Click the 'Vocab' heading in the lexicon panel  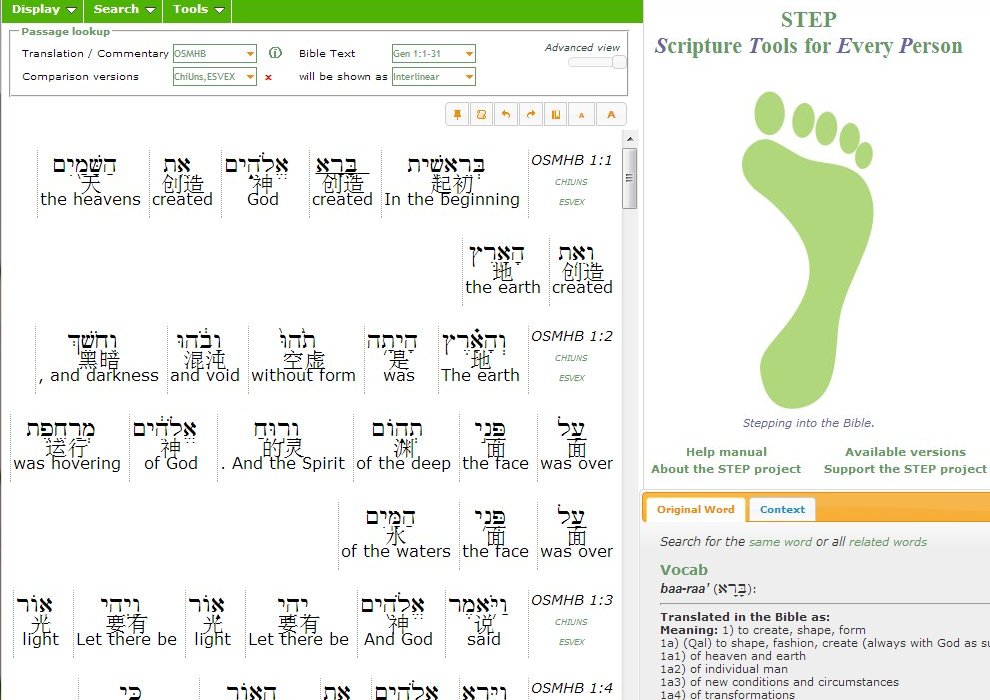pos(684,570)
